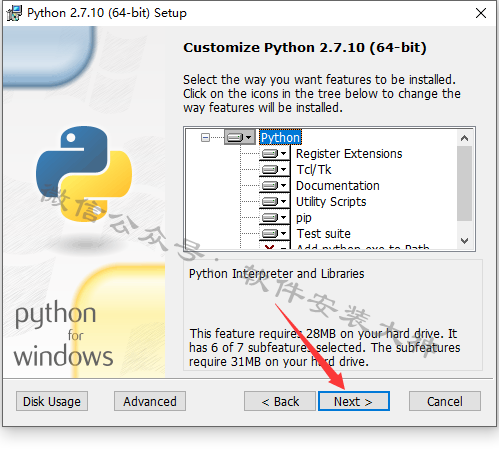Open Test suite feature dropdown
This screenshot has height=459, width=499.
pyautogui.click(x=274, y=233)
